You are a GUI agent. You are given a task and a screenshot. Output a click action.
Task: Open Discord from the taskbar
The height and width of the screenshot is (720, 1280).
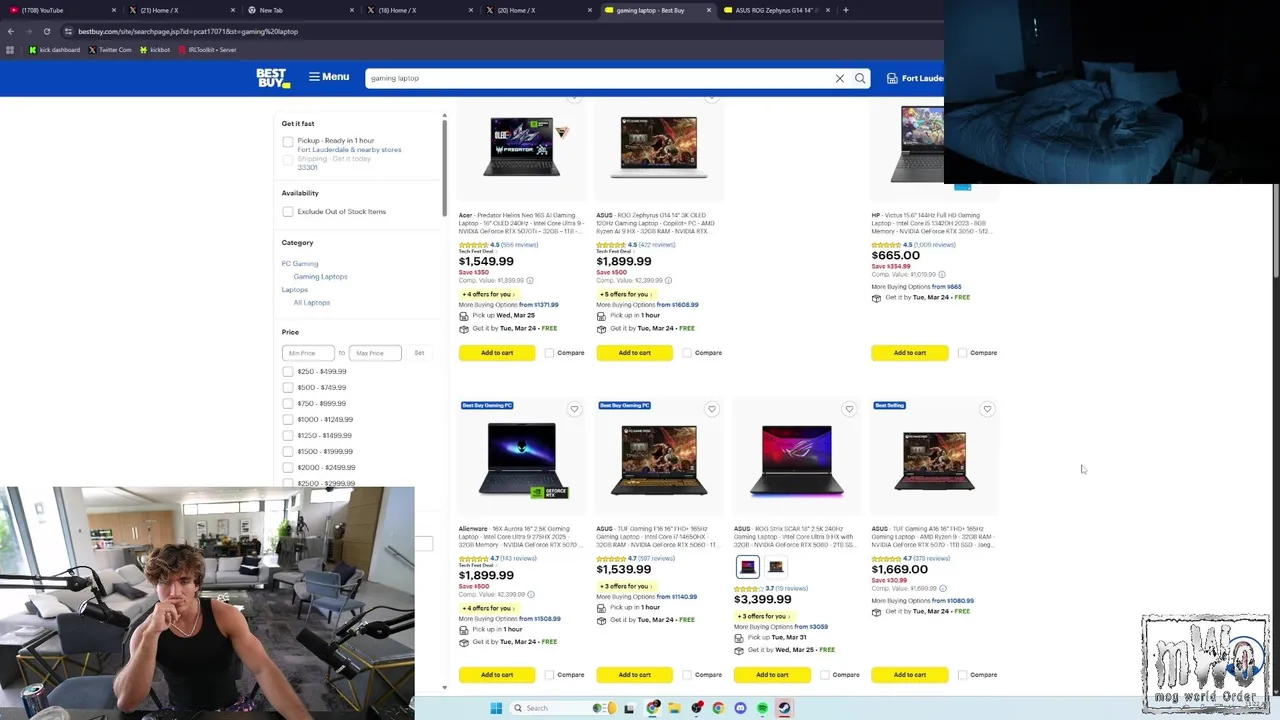[x=740, y=708]
